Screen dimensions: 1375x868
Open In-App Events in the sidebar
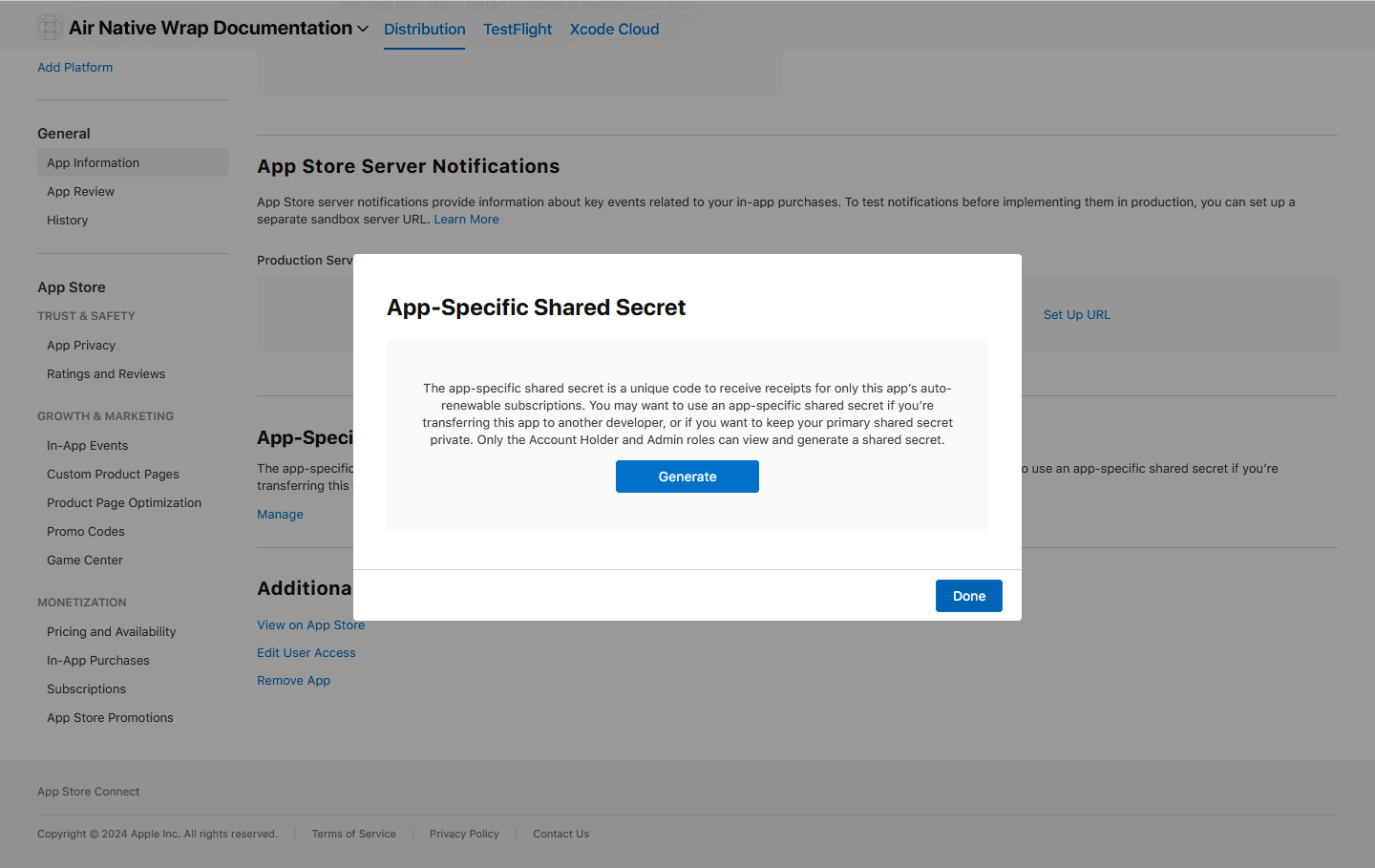87,446
